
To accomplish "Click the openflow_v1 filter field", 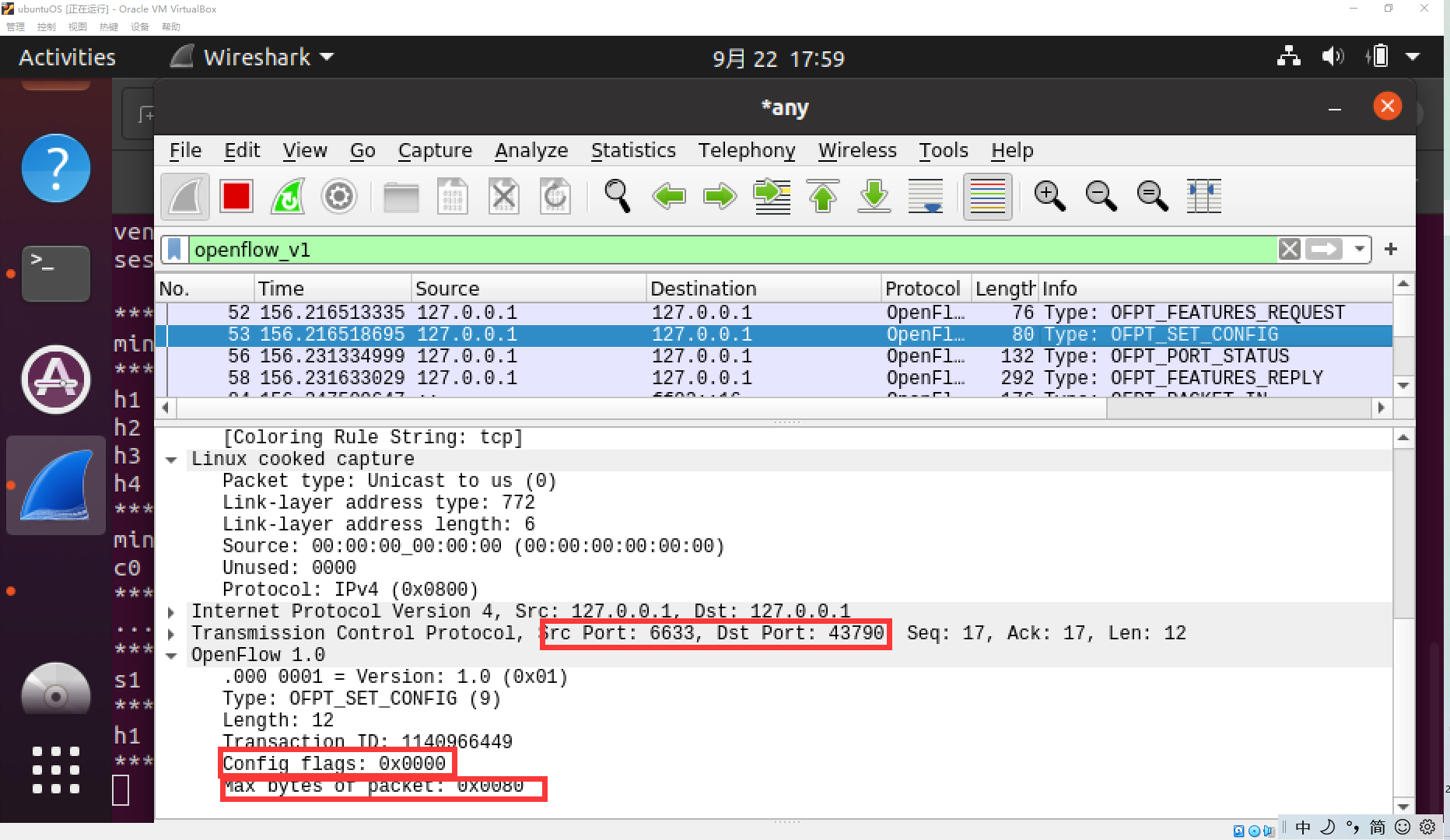I will 731,250.
